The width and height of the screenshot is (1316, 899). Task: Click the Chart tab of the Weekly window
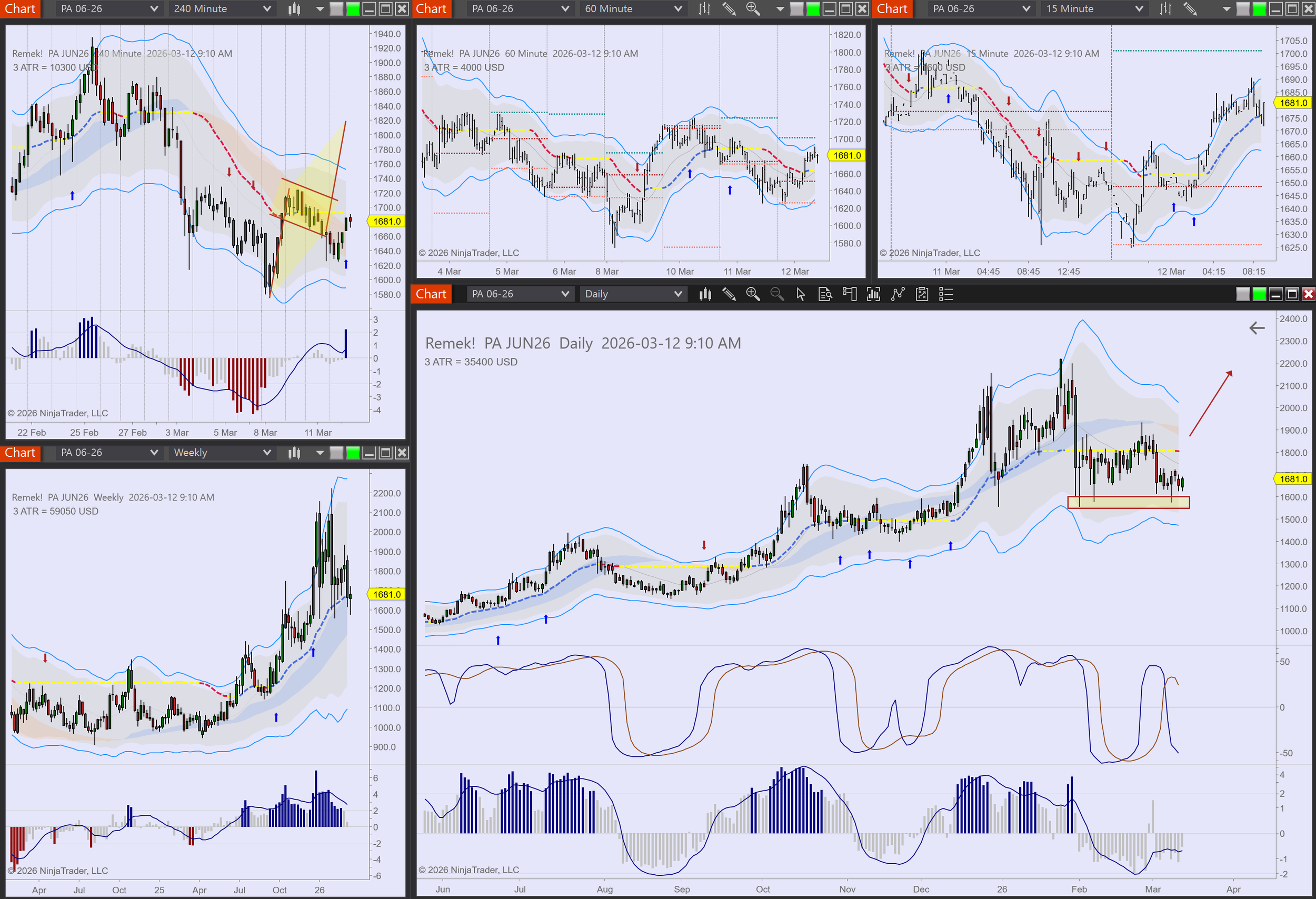20,452
